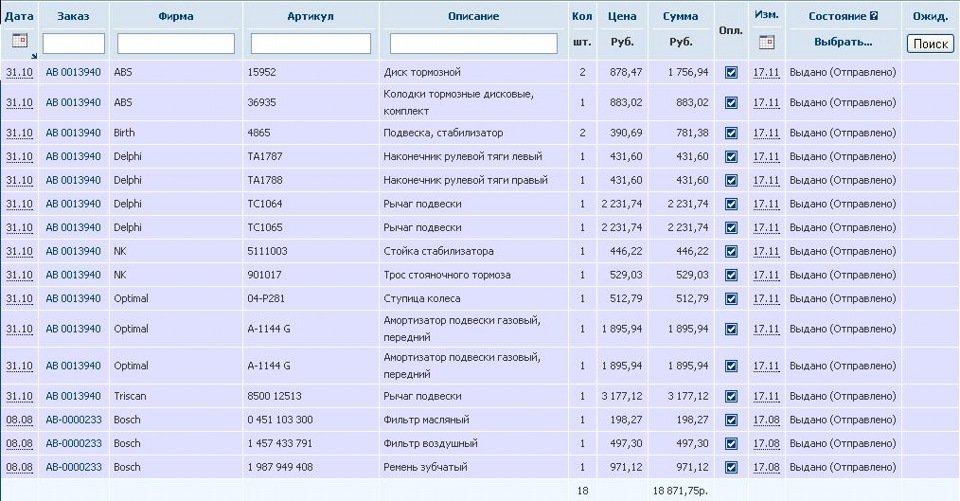Click the sort arrow below Дата calendar
Viewport: 960px width, 501px height.
33,56
